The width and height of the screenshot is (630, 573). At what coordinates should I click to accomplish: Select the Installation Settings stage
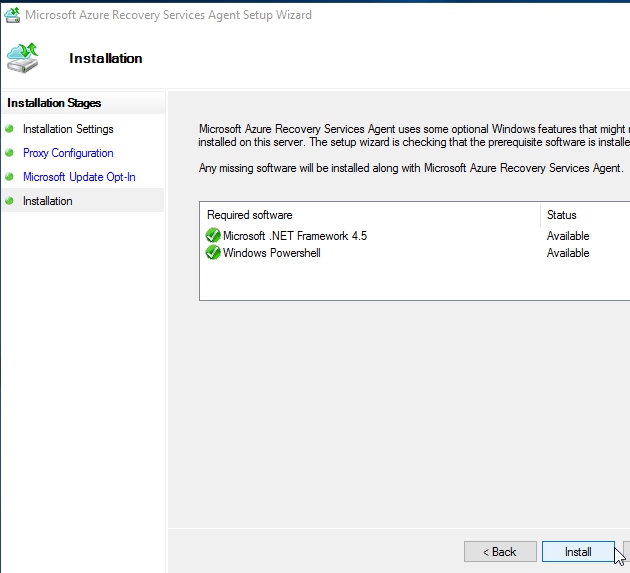[68, 129]
